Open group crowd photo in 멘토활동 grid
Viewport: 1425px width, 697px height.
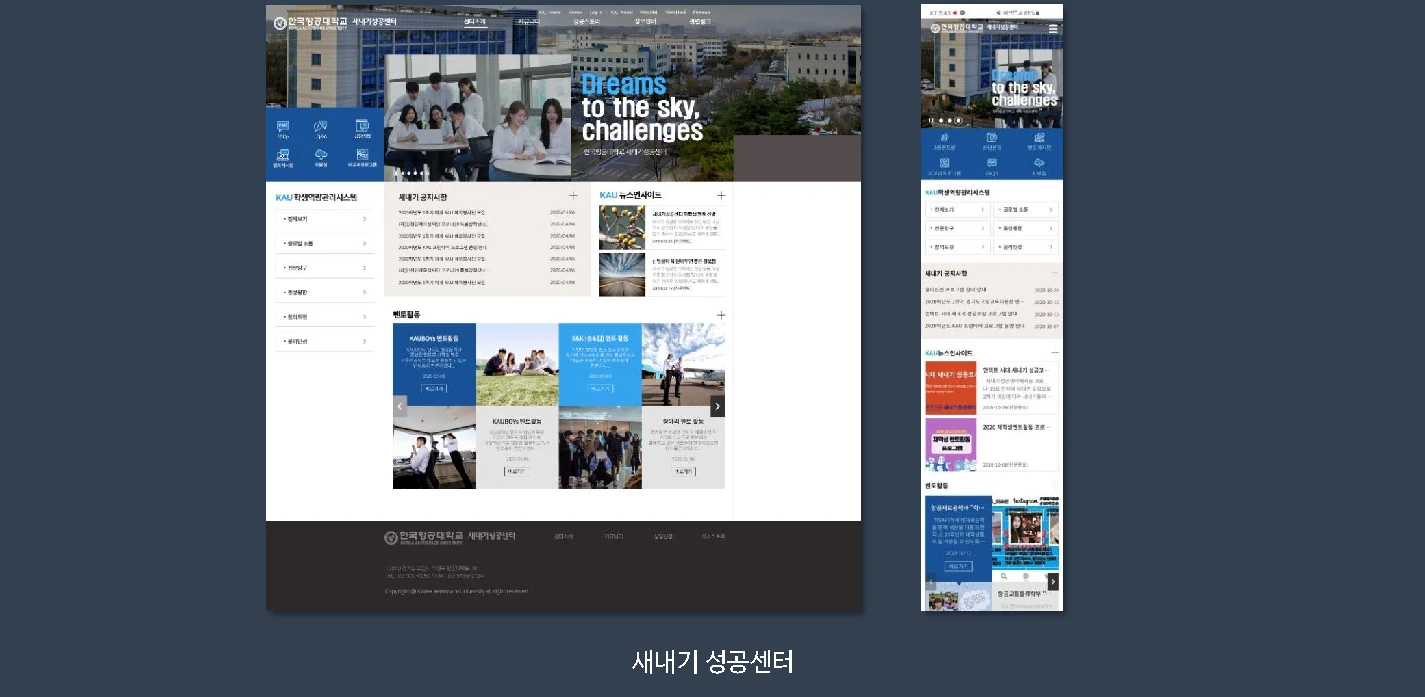click(600, 447)
